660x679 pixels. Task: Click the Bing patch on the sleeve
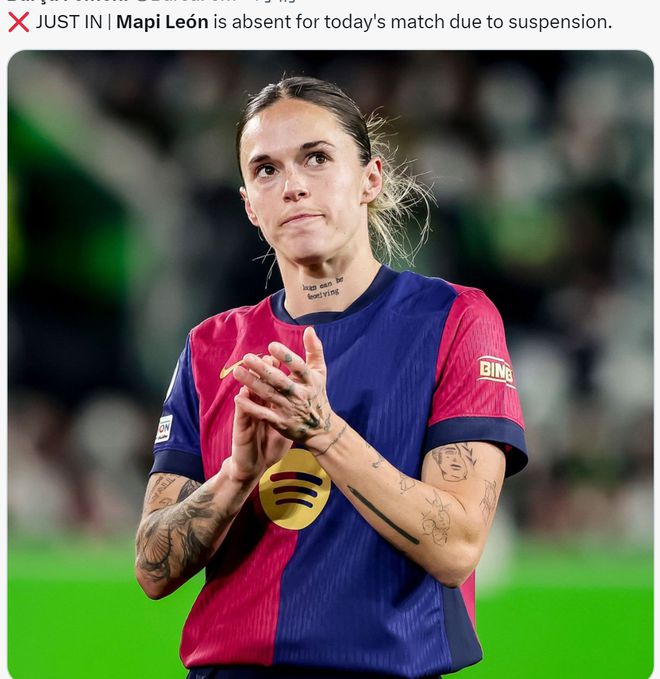pos(496,372)
